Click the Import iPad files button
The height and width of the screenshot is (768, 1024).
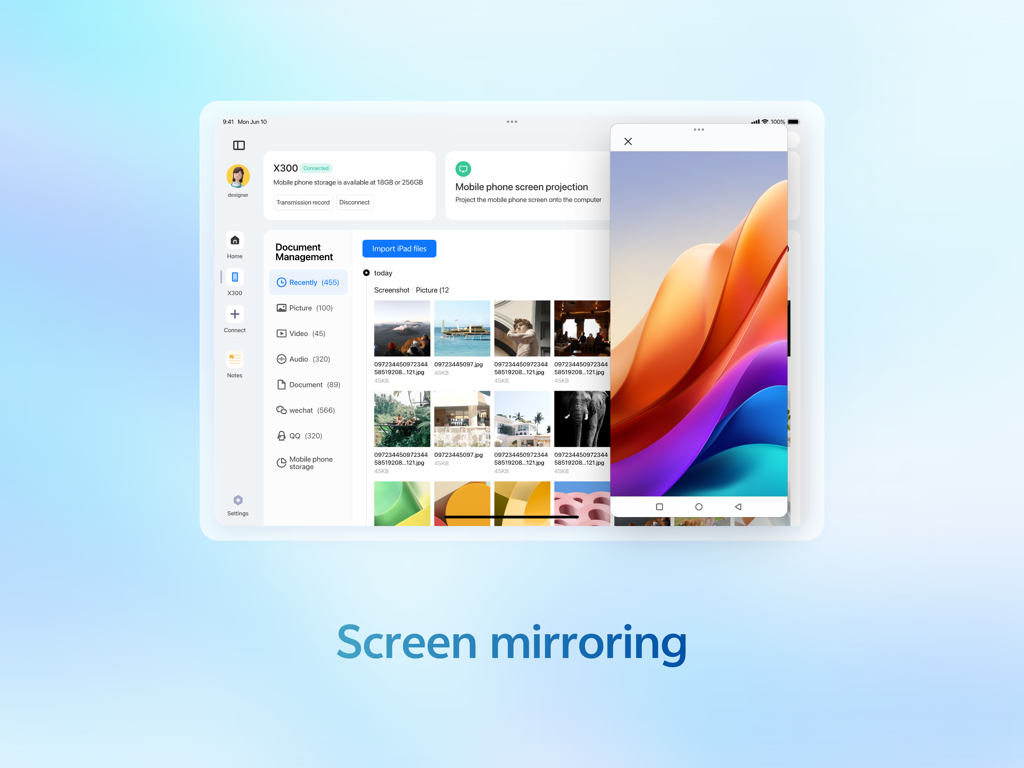coord(399,248)
